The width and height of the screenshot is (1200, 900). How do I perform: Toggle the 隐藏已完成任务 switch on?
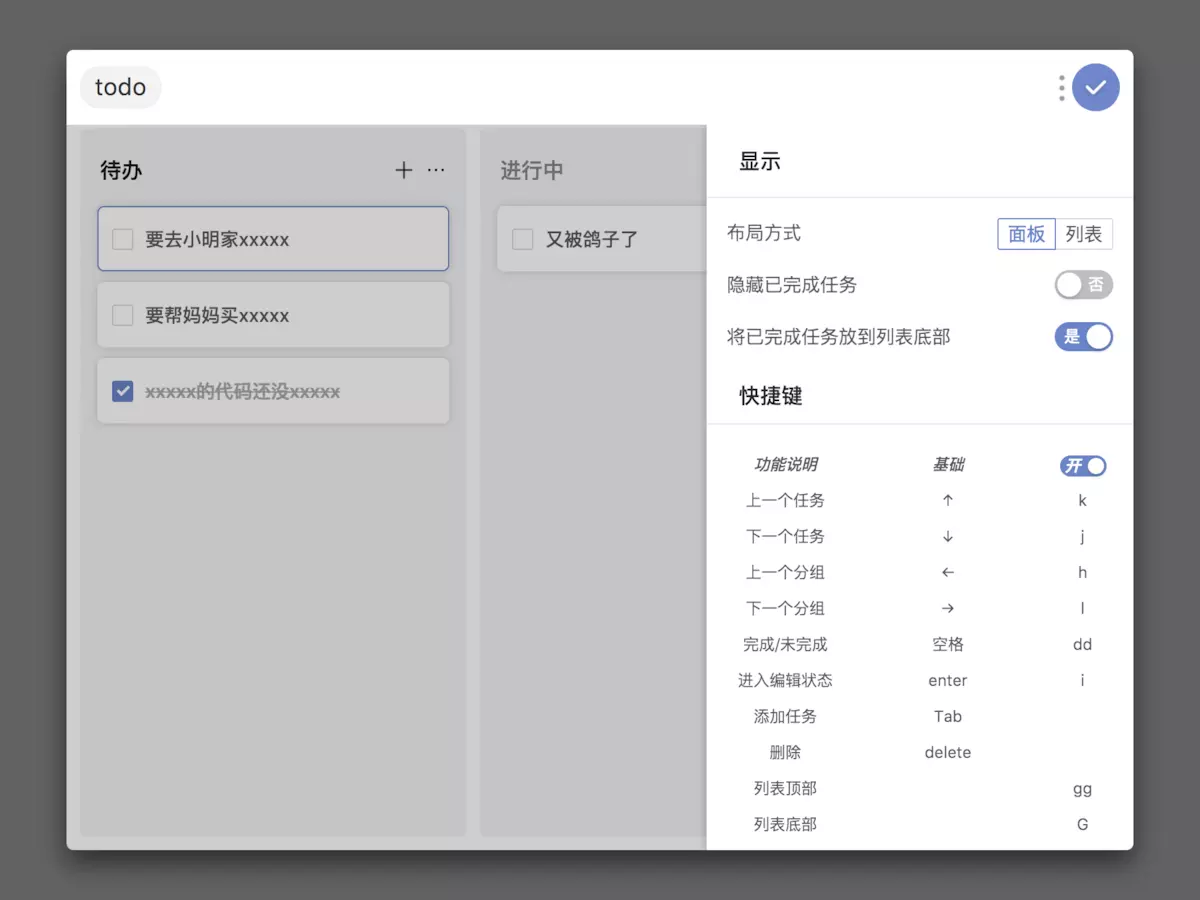[x=1083, y=285]
